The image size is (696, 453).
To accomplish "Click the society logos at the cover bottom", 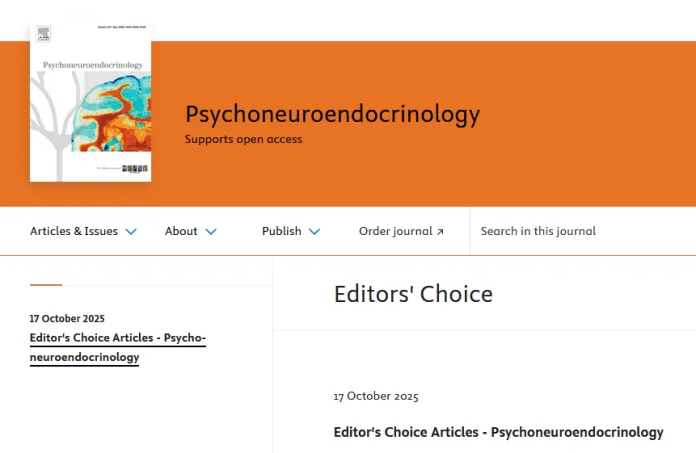I will 134,169.
